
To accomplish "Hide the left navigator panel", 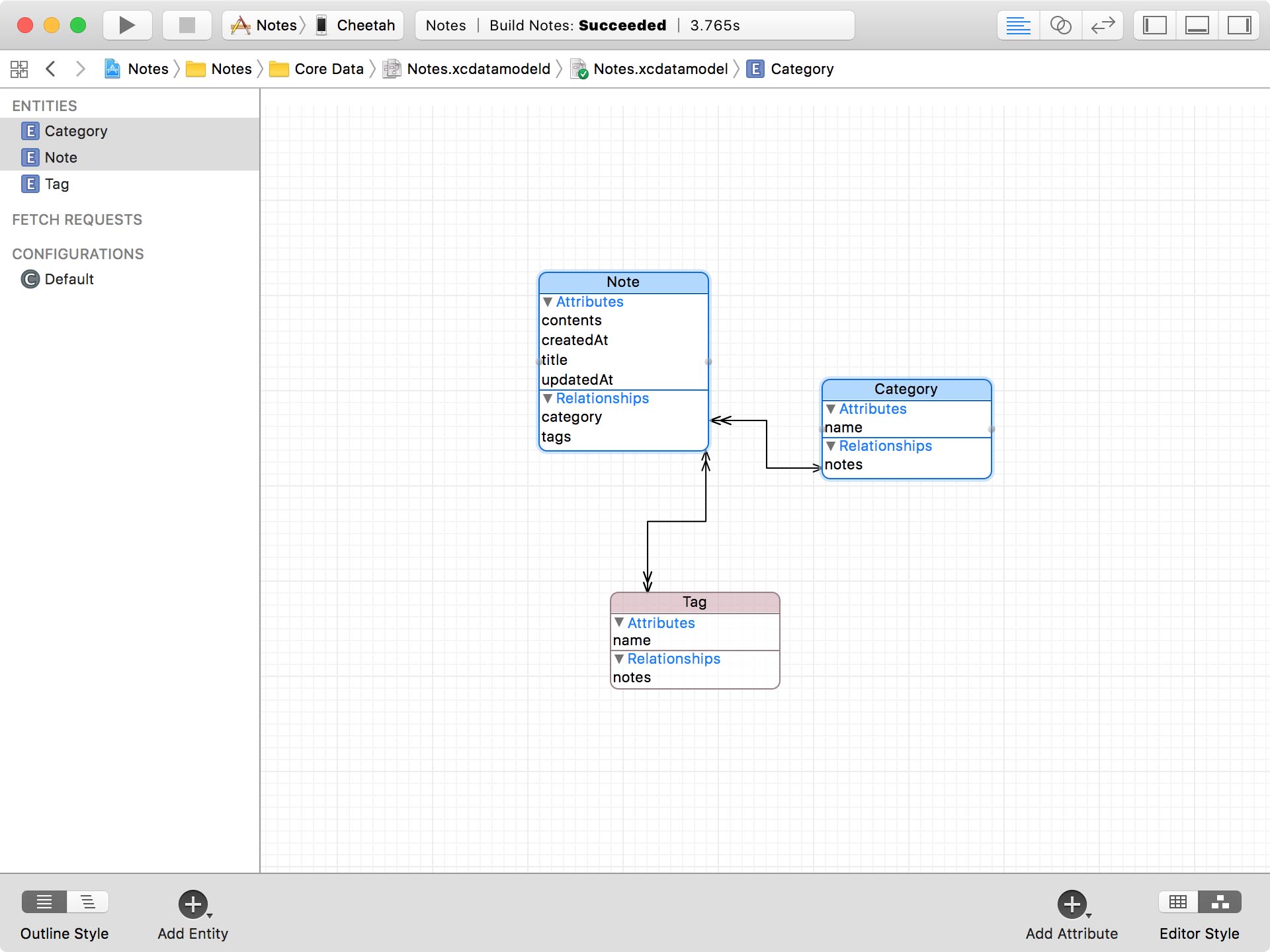I will point(1154,25).
